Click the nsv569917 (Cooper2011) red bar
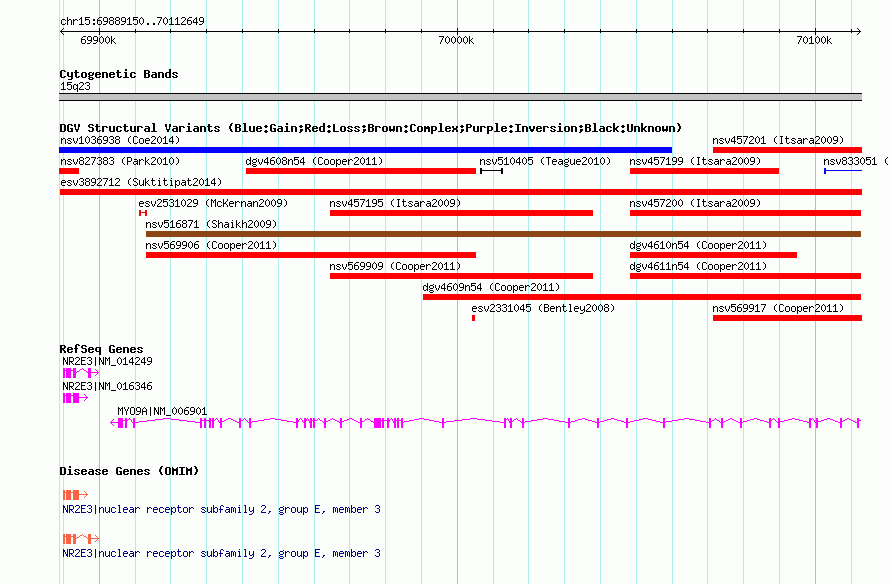 [x=787, y=318]
